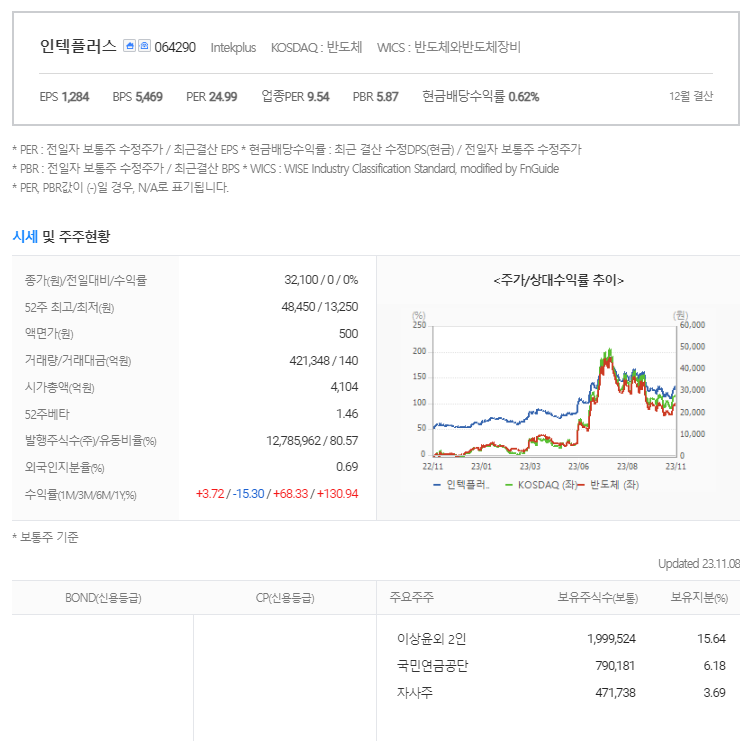The height and width of the screenshot is (741, 751).
Task: Click the red 반도체 (좌) legend entry
Action: point(608,485)
